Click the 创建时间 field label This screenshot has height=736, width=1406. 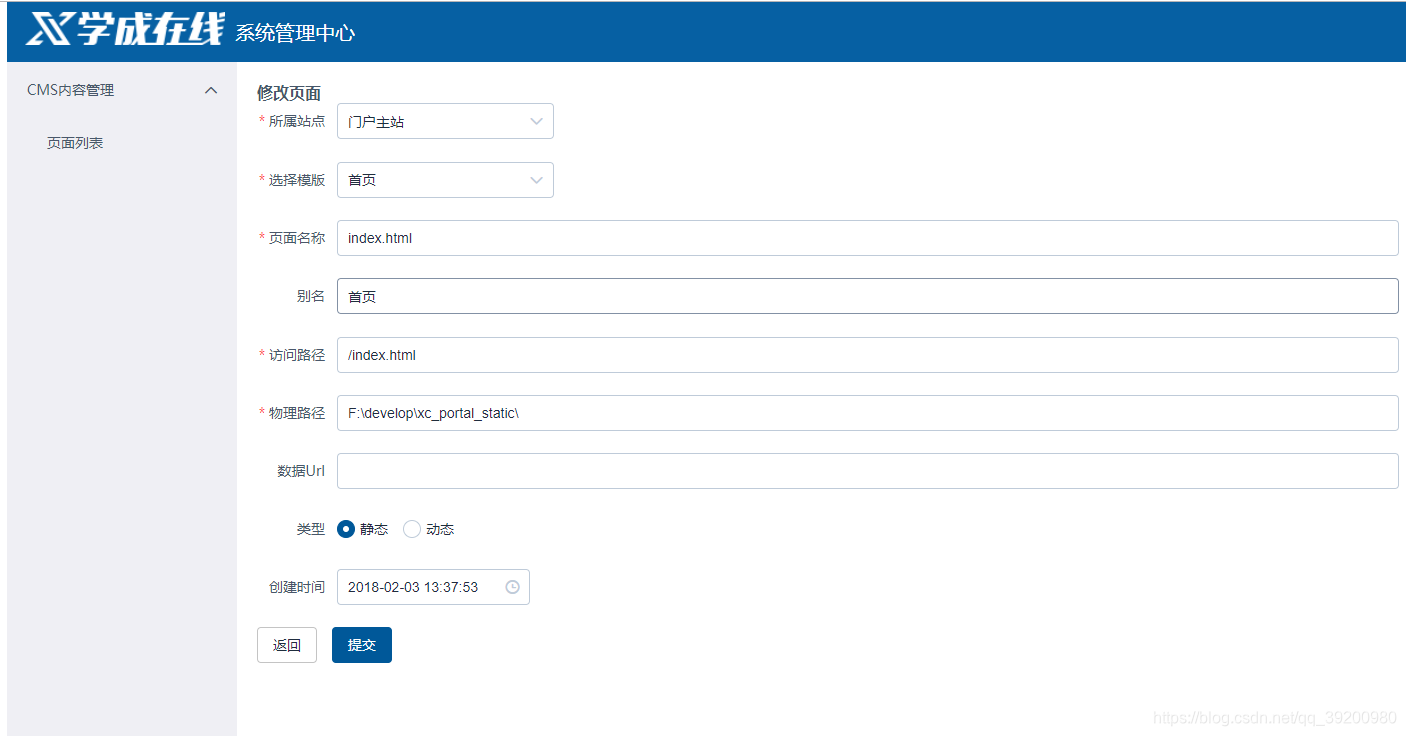coord(297,587)
